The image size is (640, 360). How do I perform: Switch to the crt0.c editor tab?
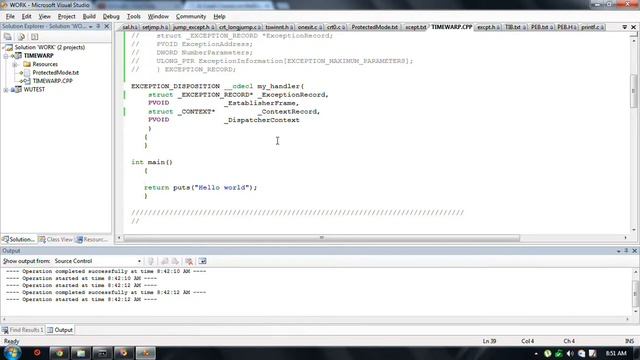point(336,27)
